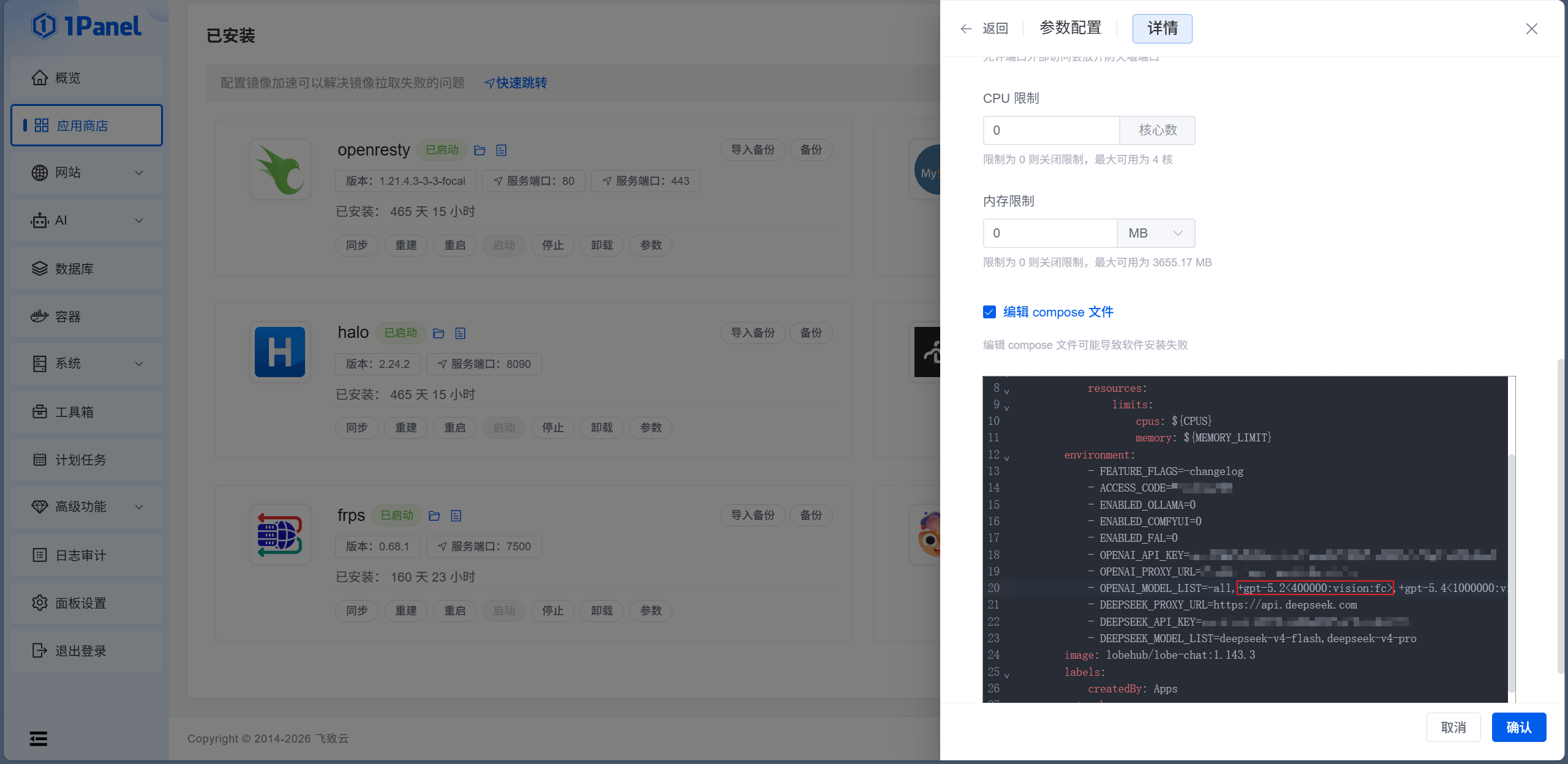Close the parameter drawer with the X
The image size is (1568, 764).
click(x=1532, y=29)
